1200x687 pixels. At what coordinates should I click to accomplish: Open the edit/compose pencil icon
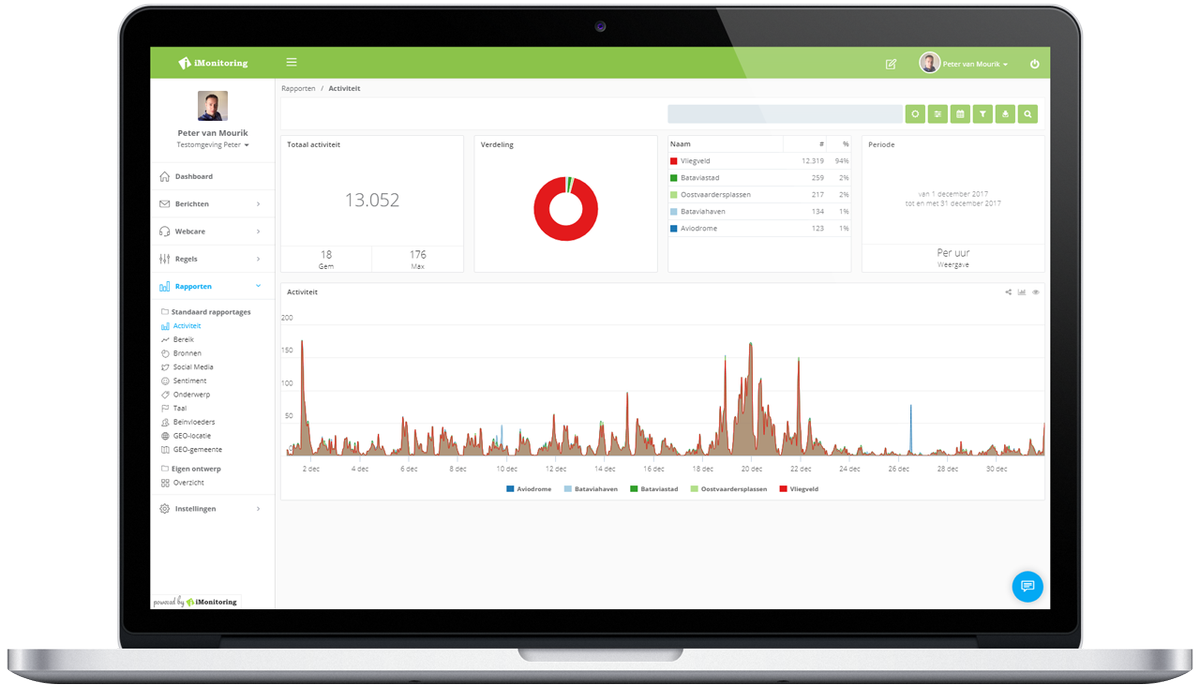pyautogui.click(x=891, y=64)
